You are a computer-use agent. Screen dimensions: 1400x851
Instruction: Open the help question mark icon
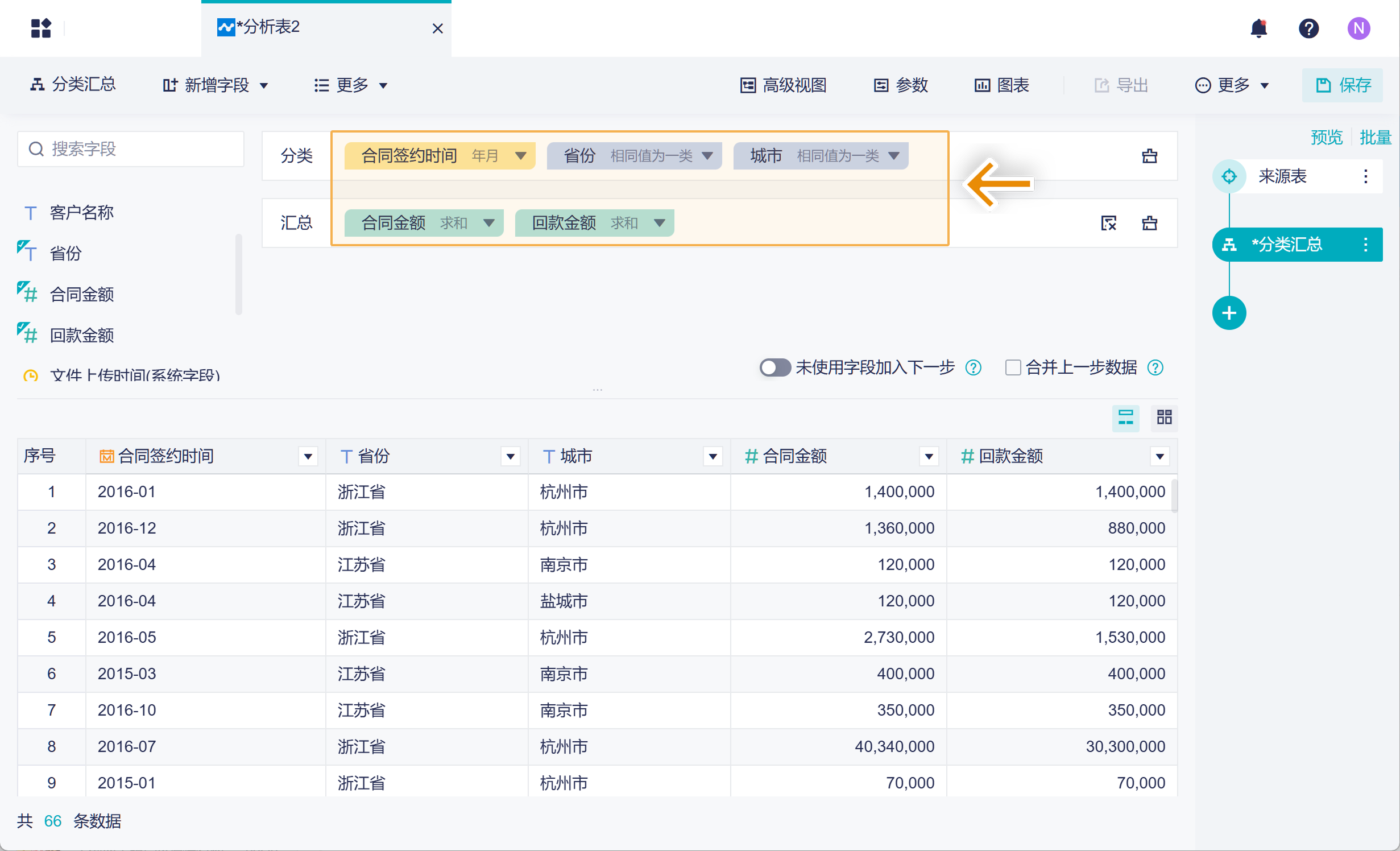pos(1308,28)
